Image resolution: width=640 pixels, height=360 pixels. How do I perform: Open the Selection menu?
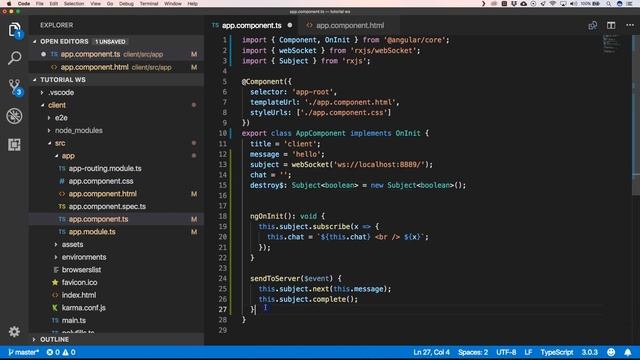pyautogui.click(x=74, y=3)
